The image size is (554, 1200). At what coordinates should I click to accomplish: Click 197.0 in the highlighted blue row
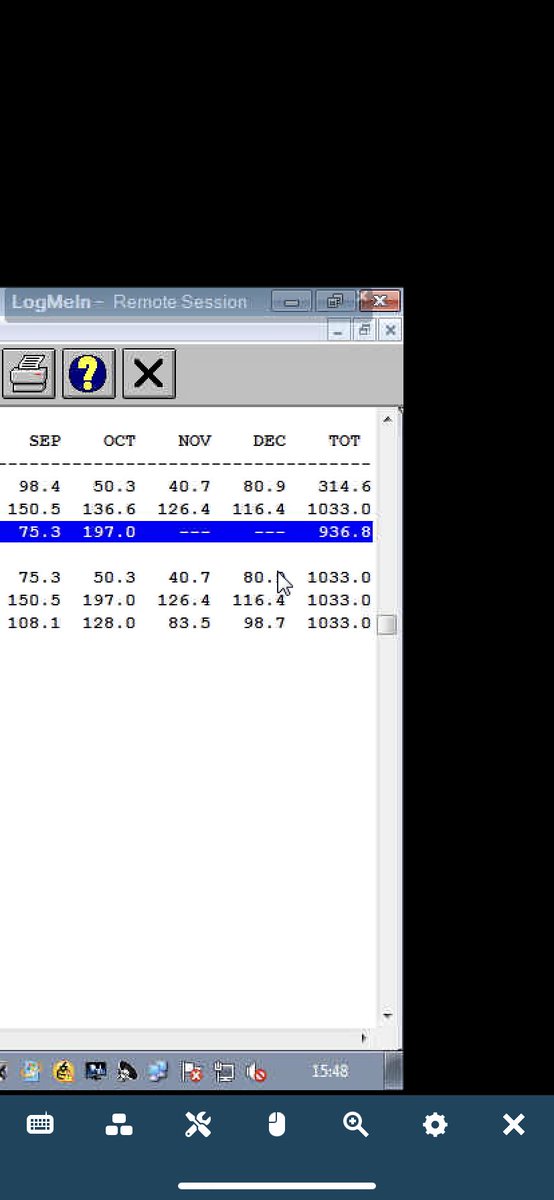coord(109,532)
